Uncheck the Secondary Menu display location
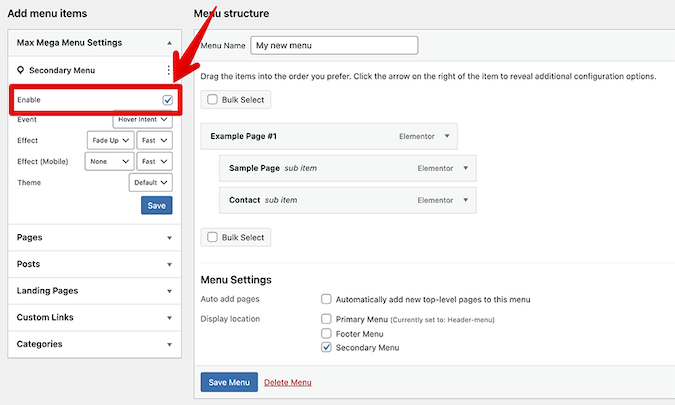 [x=326, y=347]
